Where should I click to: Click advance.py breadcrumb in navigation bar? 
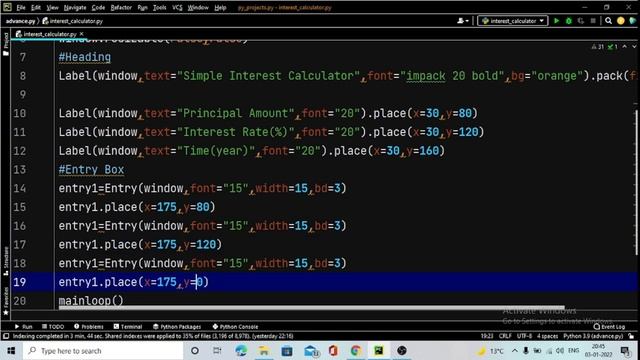[x=20, y=21]
